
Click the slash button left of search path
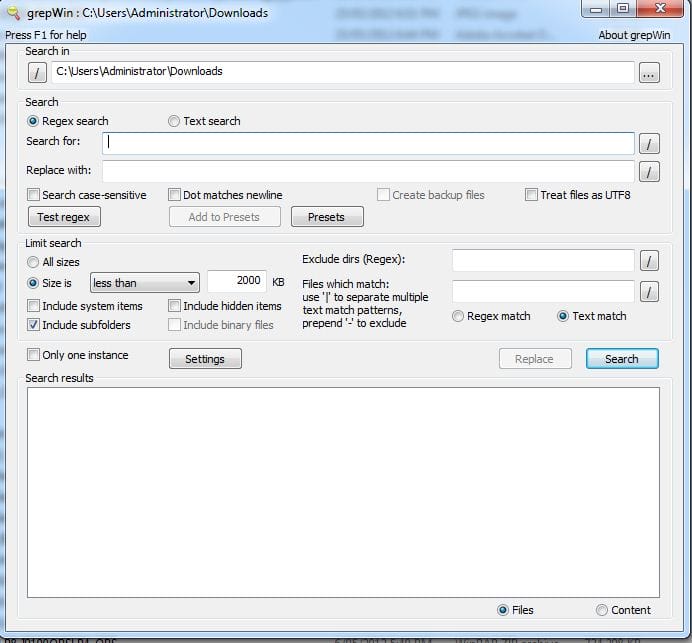(37, 72)
